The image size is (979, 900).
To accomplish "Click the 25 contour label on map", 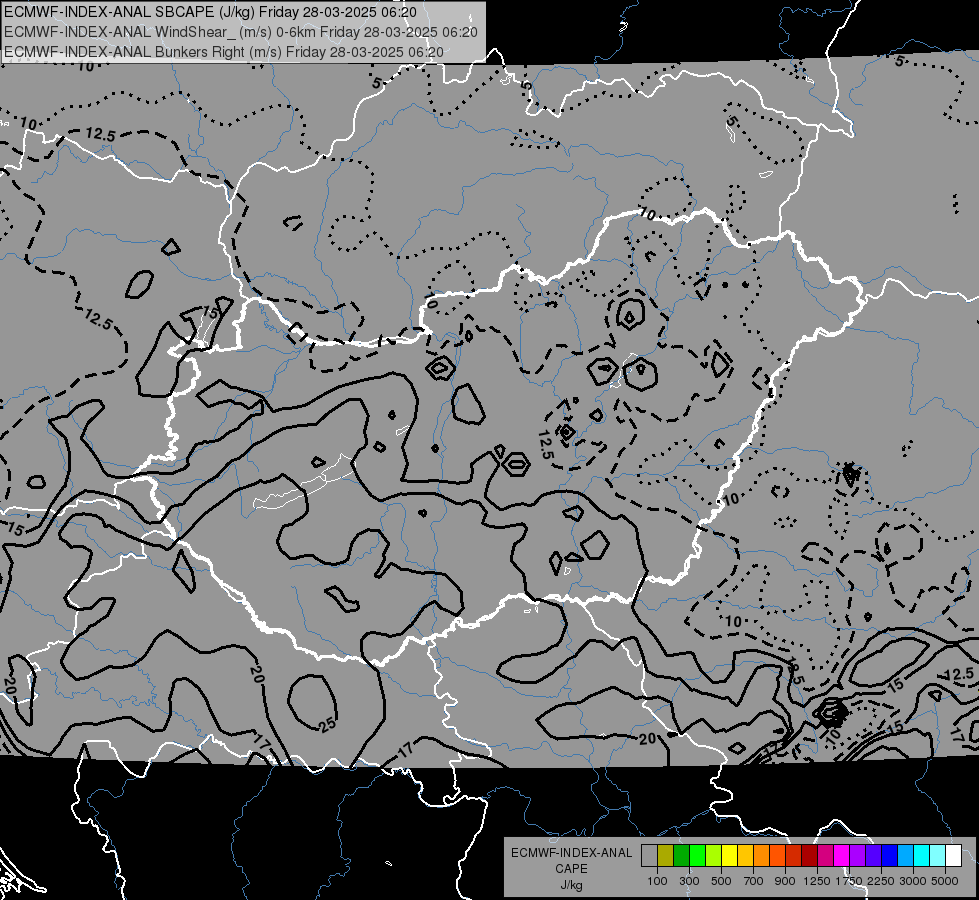I will [327, 724].
